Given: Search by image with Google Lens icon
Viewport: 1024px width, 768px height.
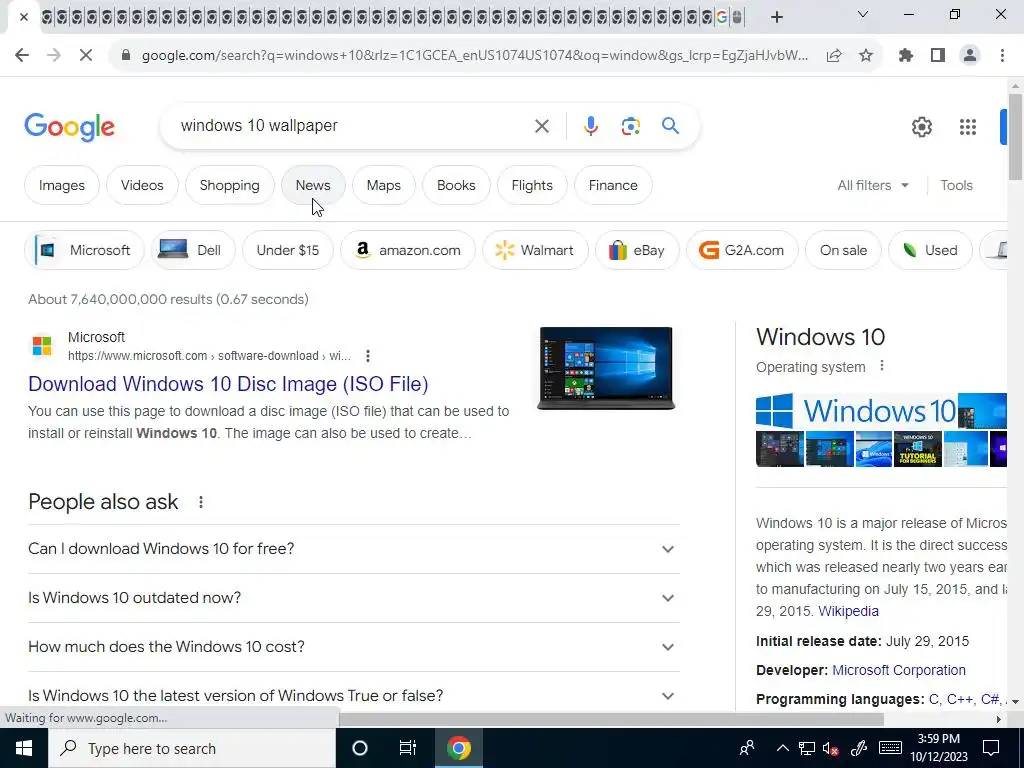Looking at the screenshot, I should (630, 126).
